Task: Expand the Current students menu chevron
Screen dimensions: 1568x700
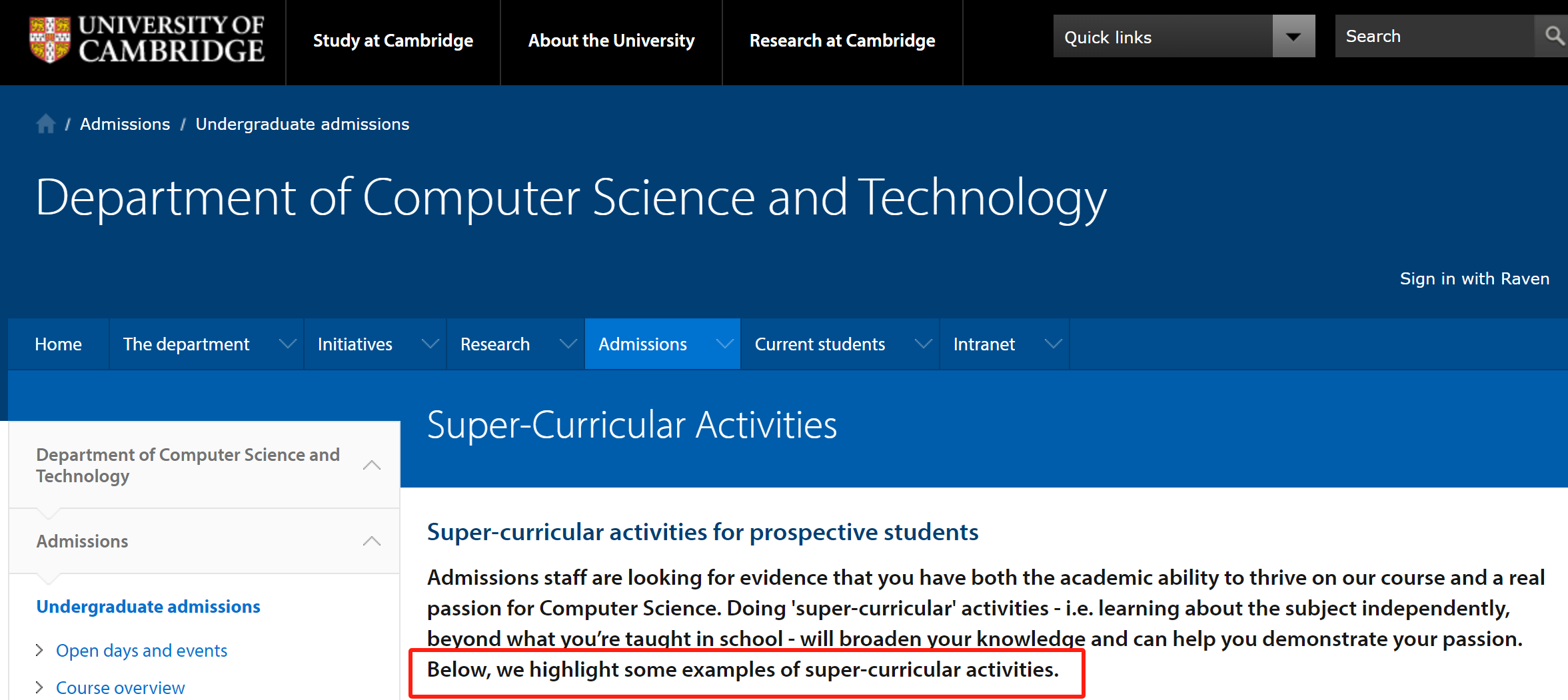Action: click(x=923, y=344)
